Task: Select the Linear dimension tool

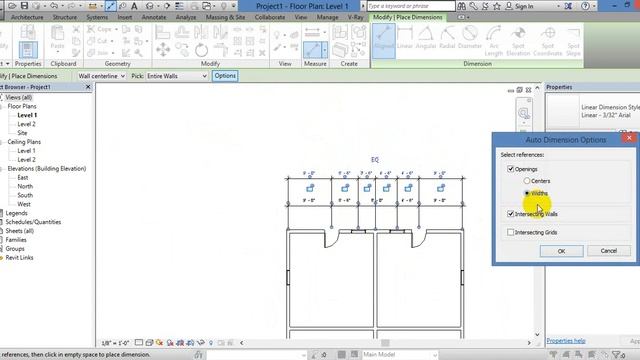Action: click(404, 38)
